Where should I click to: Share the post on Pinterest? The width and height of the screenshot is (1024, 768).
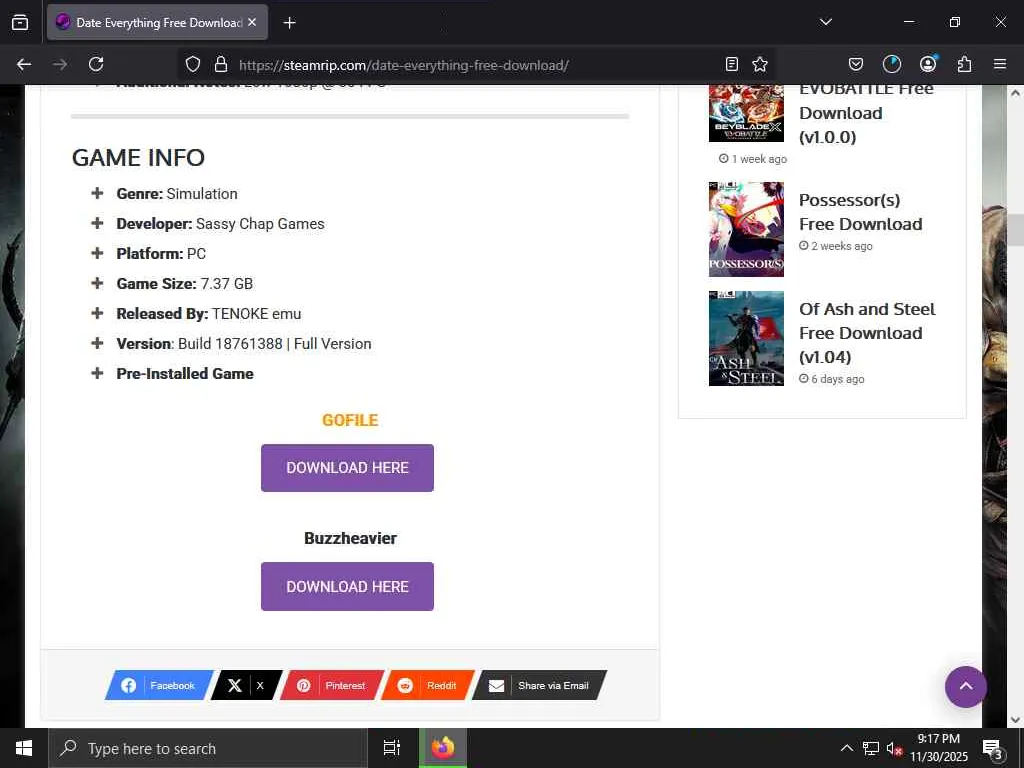coord(332,685)
